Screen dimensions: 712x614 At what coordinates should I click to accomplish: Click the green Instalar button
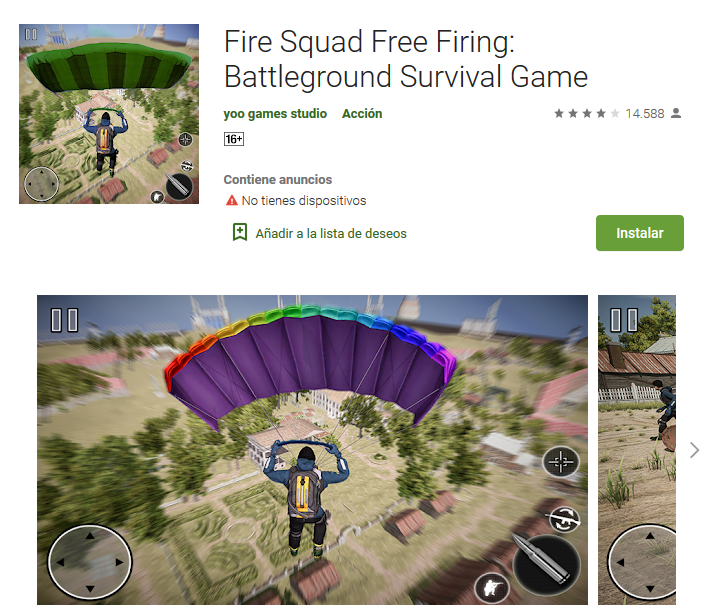pyautogui.click(x=639, y=233)
